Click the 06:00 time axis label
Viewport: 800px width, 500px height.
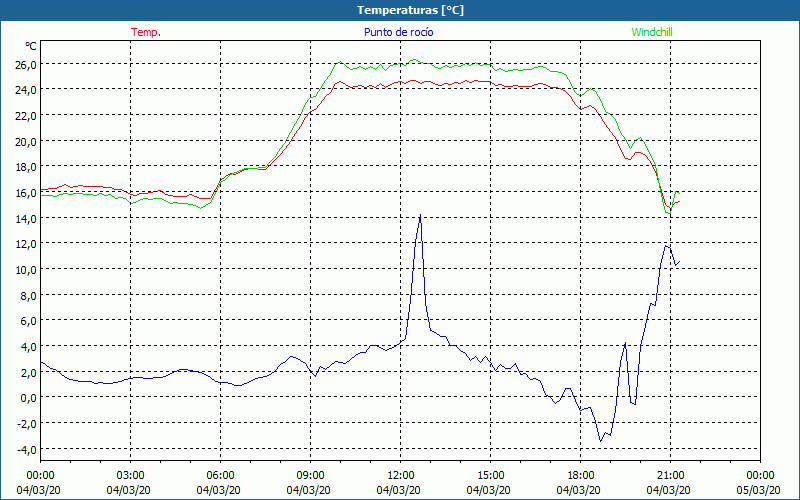220,476
